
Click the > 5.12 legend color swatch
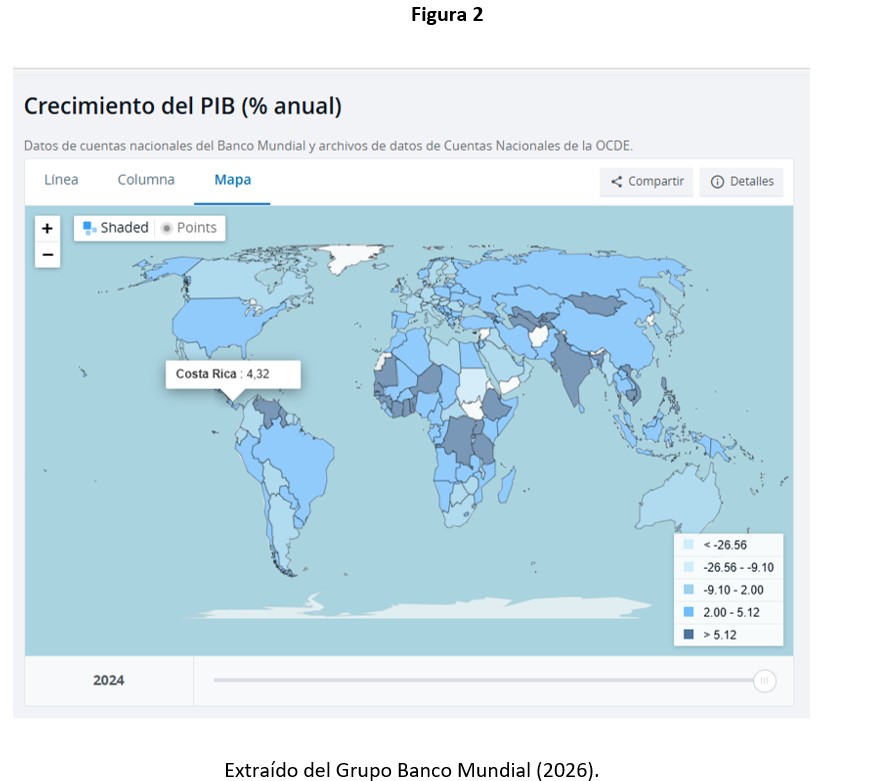pyautogui.click(x=688, y=634)
